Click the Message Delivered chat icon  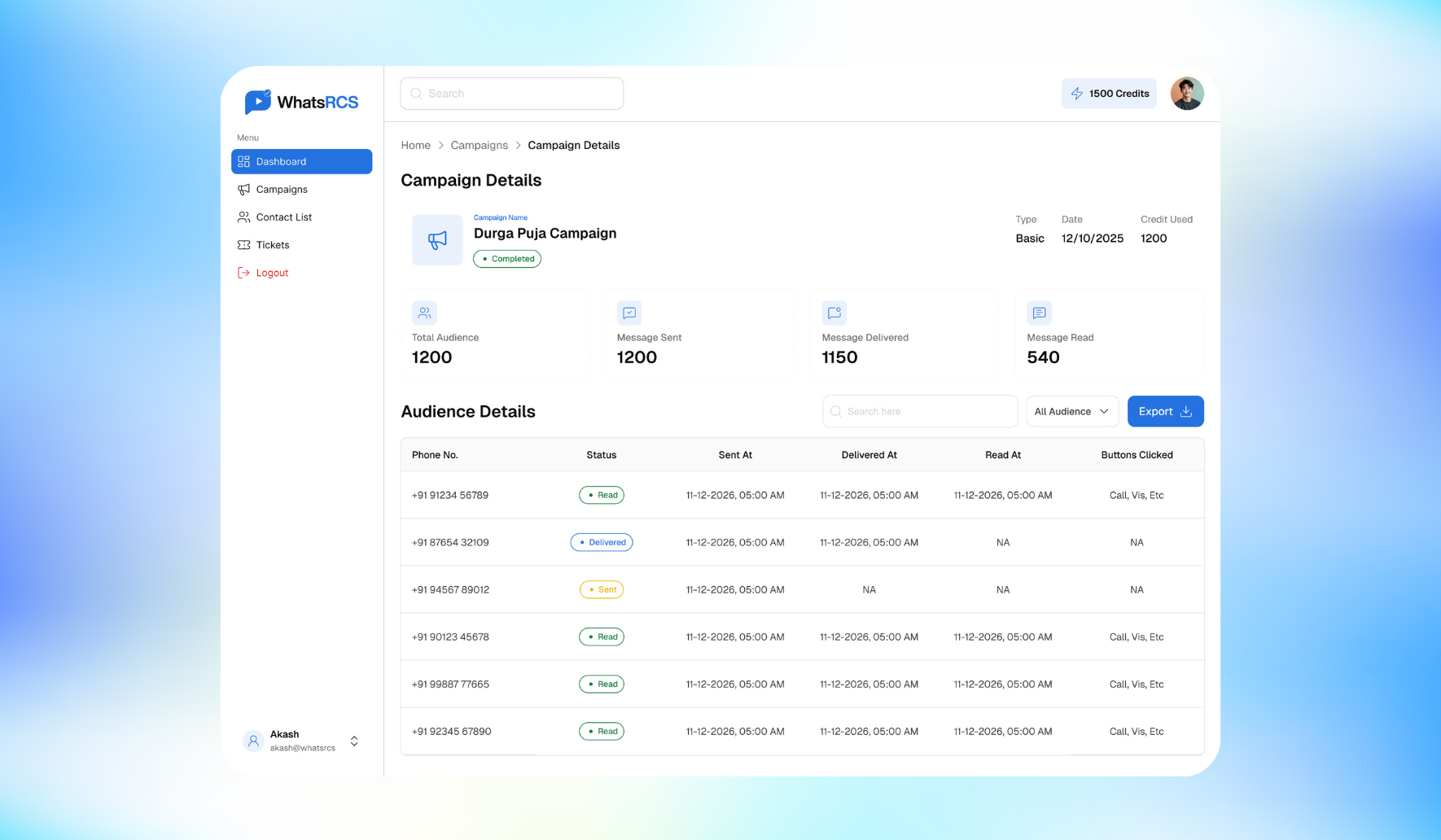(x=834, y=313)
